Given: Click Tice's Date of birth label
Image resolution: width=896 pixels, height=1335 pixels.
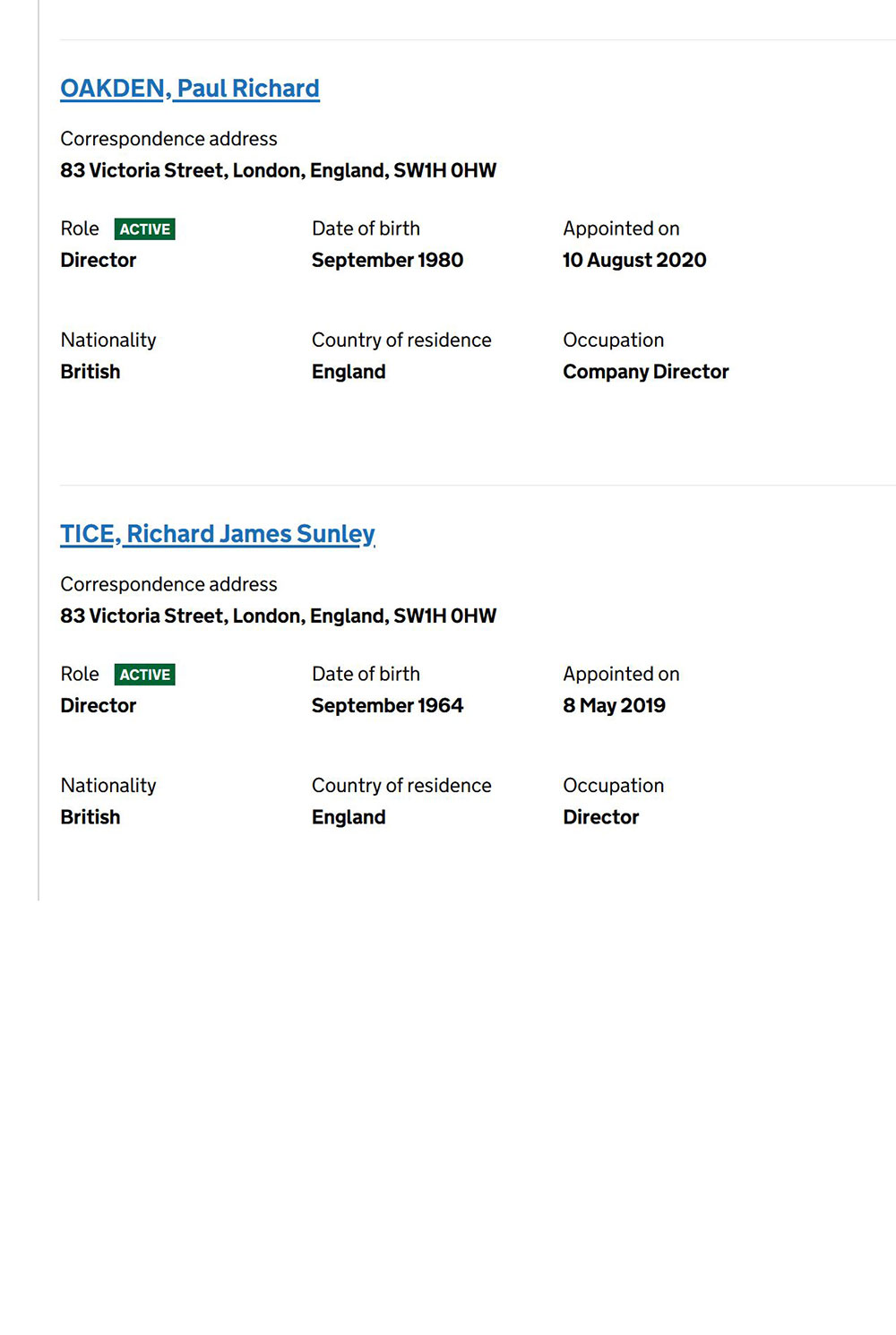Looking at the screenshot, I should click(366, 674).
